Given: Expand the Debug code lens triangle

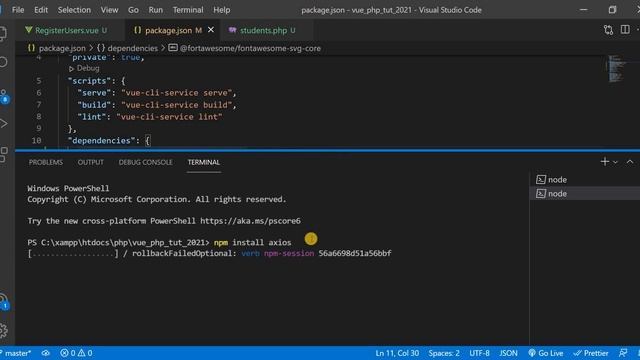Looking at the screenshot, I should point(71,69).
